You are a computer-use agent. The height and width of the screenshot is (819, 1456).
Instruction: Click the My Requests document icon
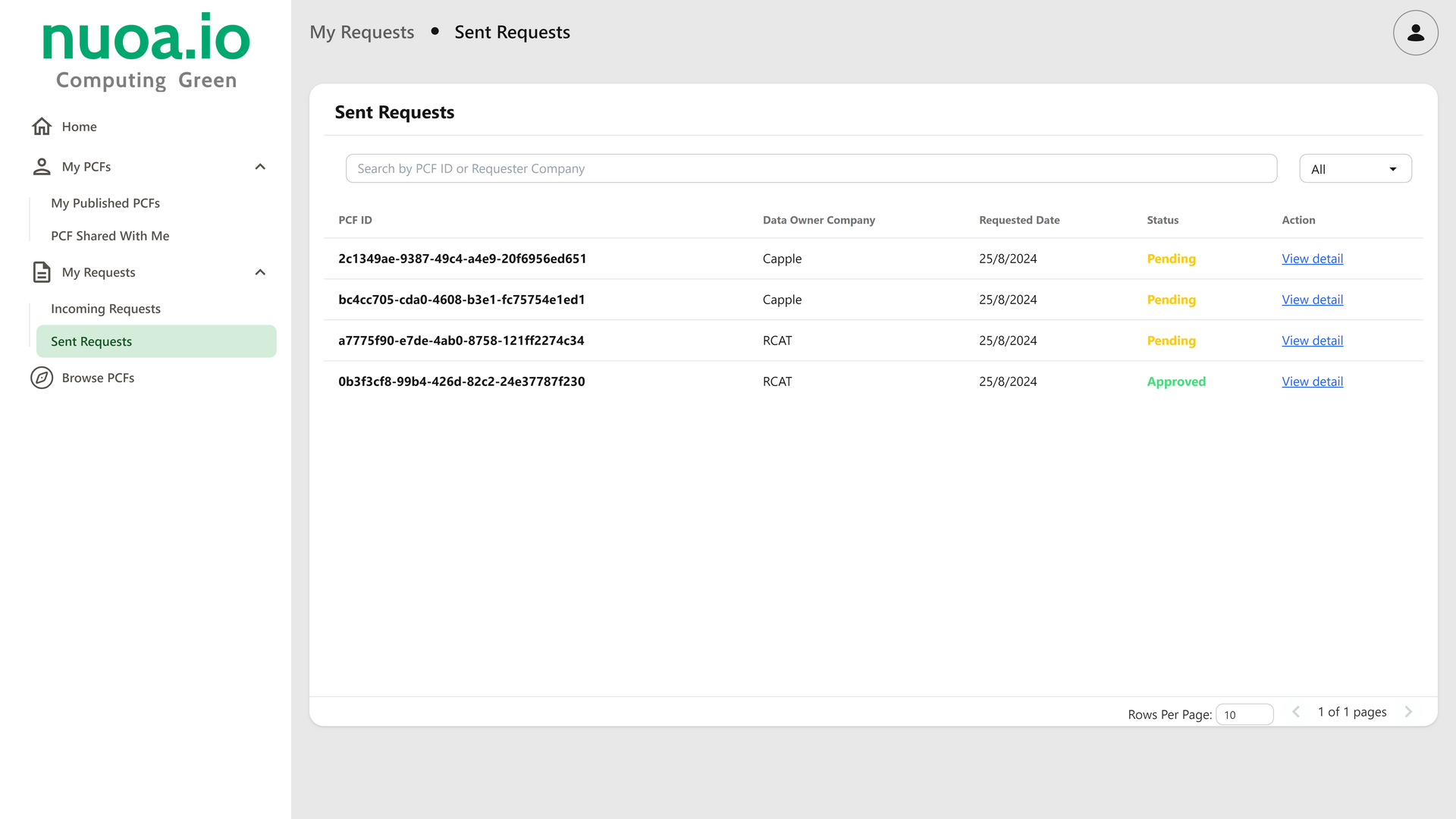click(42, 272)
